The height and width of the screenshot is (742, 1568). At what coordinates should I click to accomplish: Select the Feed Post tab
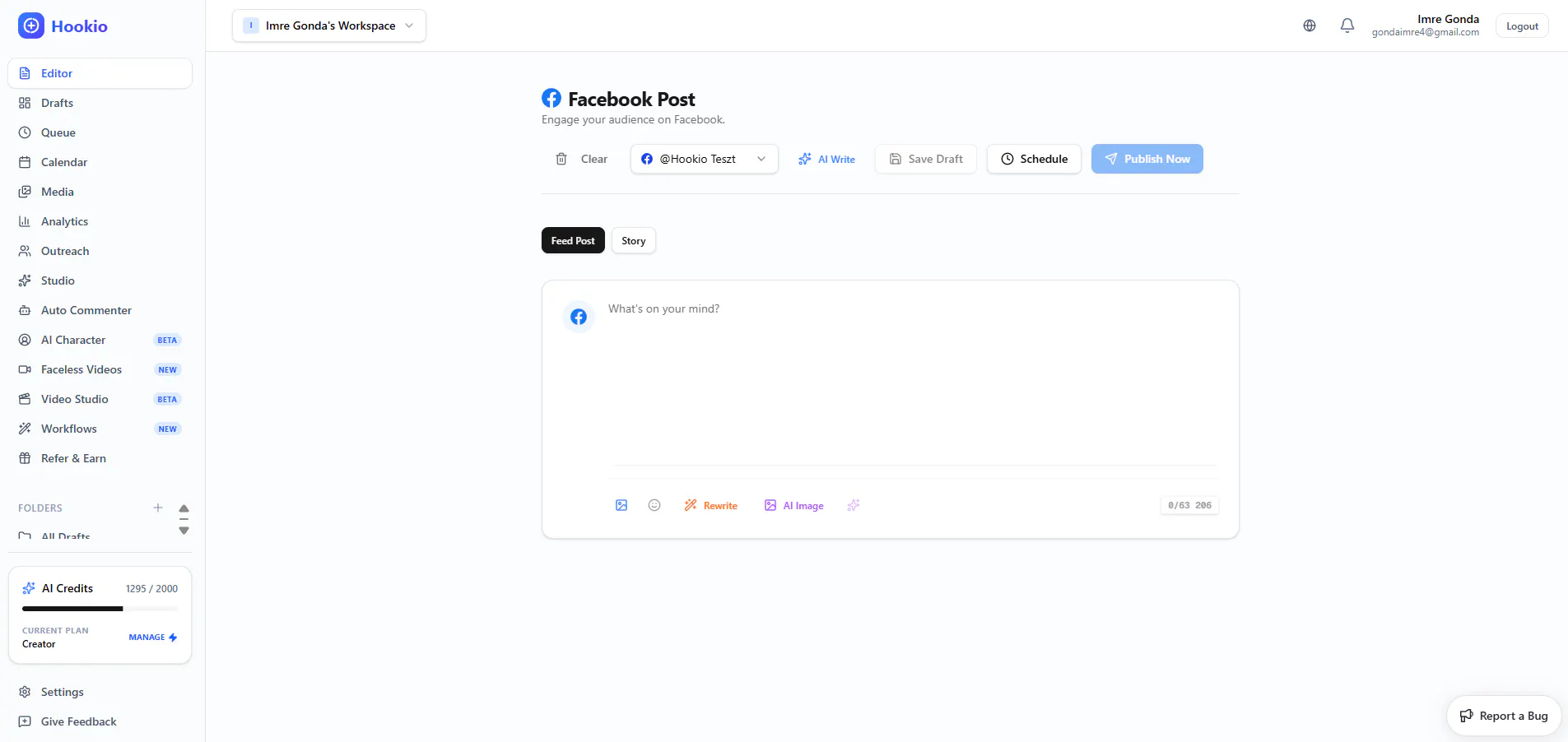[573, 240]
